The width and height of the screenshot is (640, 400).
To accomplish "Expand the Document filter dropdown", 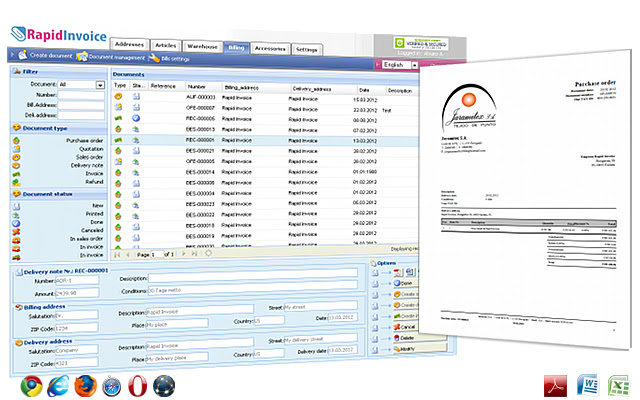I will [x=100, y=85].
